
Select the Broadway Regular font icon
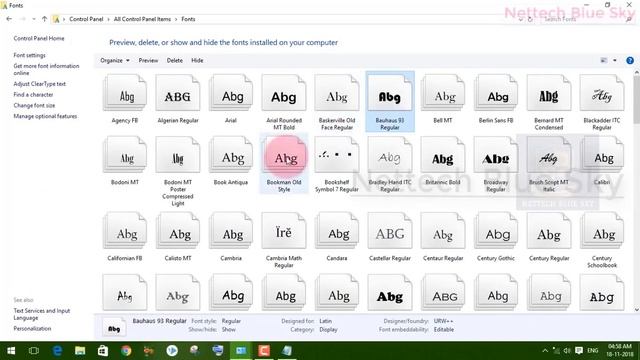[496, 155]
